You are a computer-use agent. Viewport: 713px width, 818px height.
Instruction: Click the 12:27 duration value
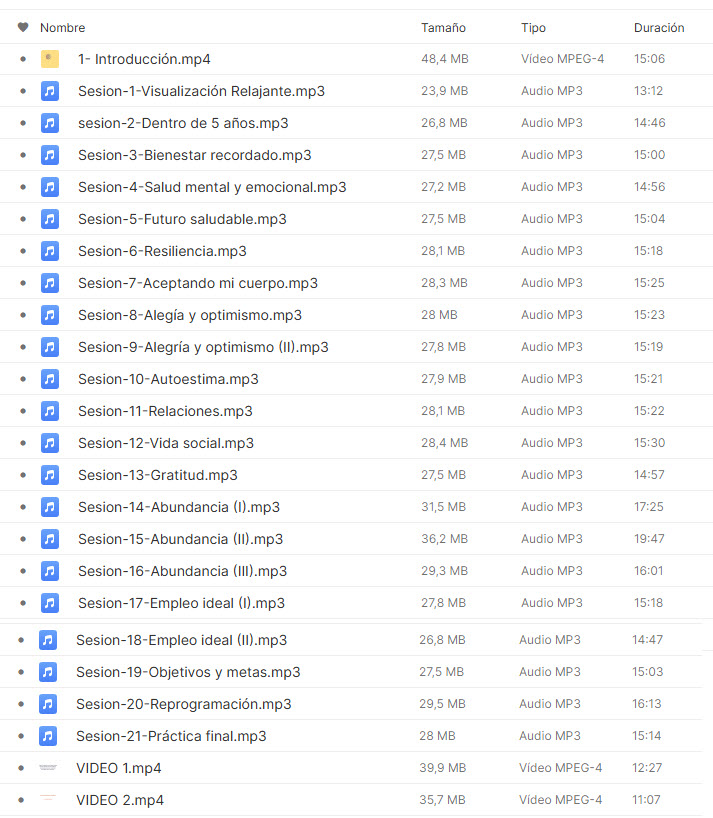647,768
